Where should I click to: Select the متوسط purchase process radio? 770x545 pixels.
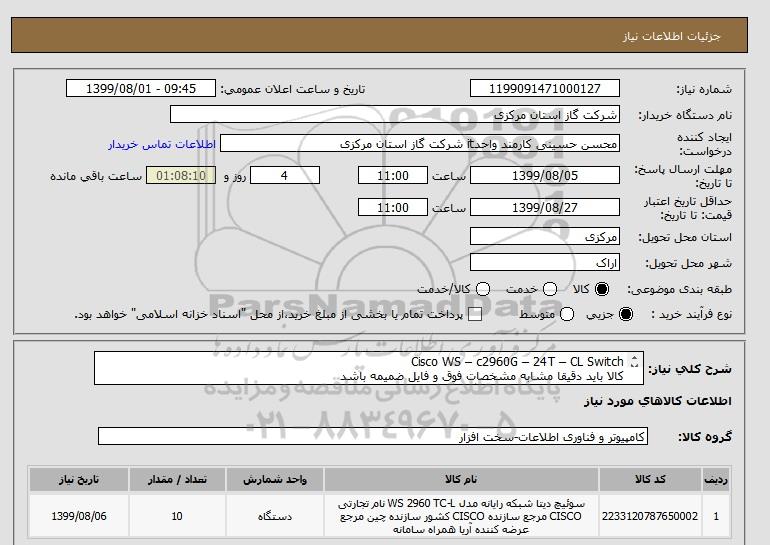pyautogui.click(x=567, y=314)
